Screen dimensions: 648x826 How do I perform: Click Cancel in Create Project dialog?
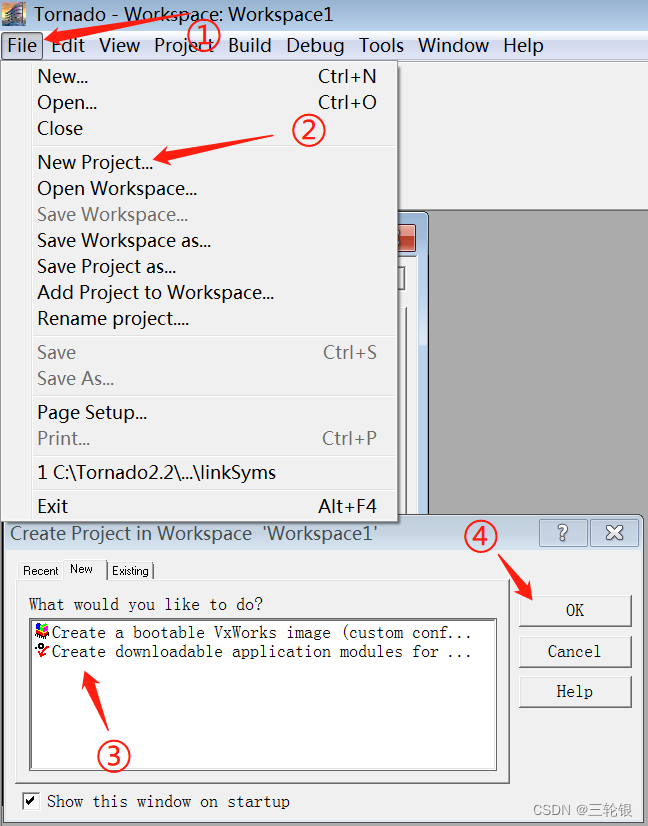575,652
